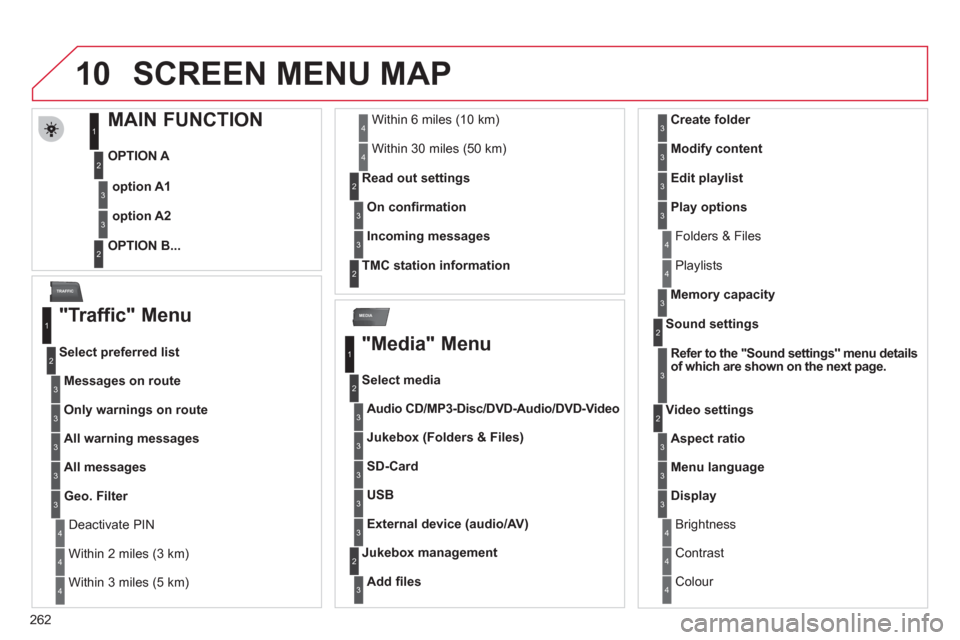Choose USB entry
960x640 pixels.
click(380, 495)
